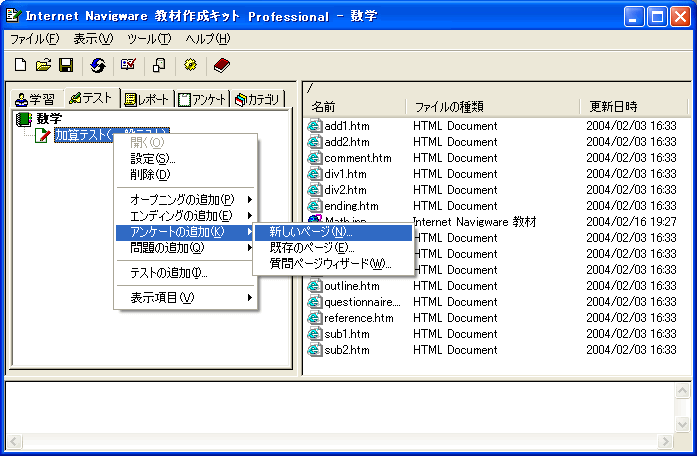
Task: Select 既存のページ(E)... in submenu
Action: pyautogui.click(x=333, y=248)
